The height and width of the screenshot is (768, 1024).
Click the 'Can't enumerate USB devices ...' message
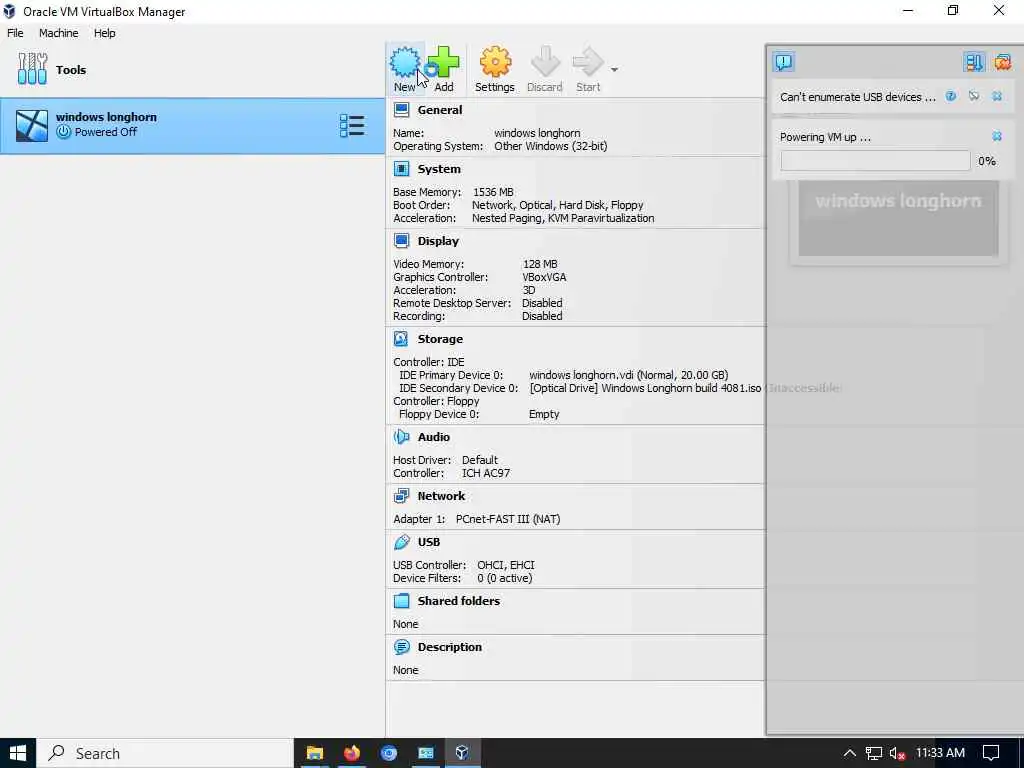(857, 97)
